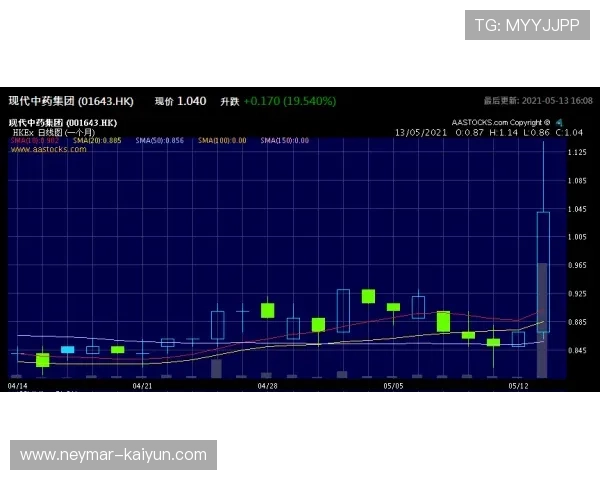Select the SMA(20) indicator label
This screenshot has height=480, width=600.
click(x=97, y=141)
